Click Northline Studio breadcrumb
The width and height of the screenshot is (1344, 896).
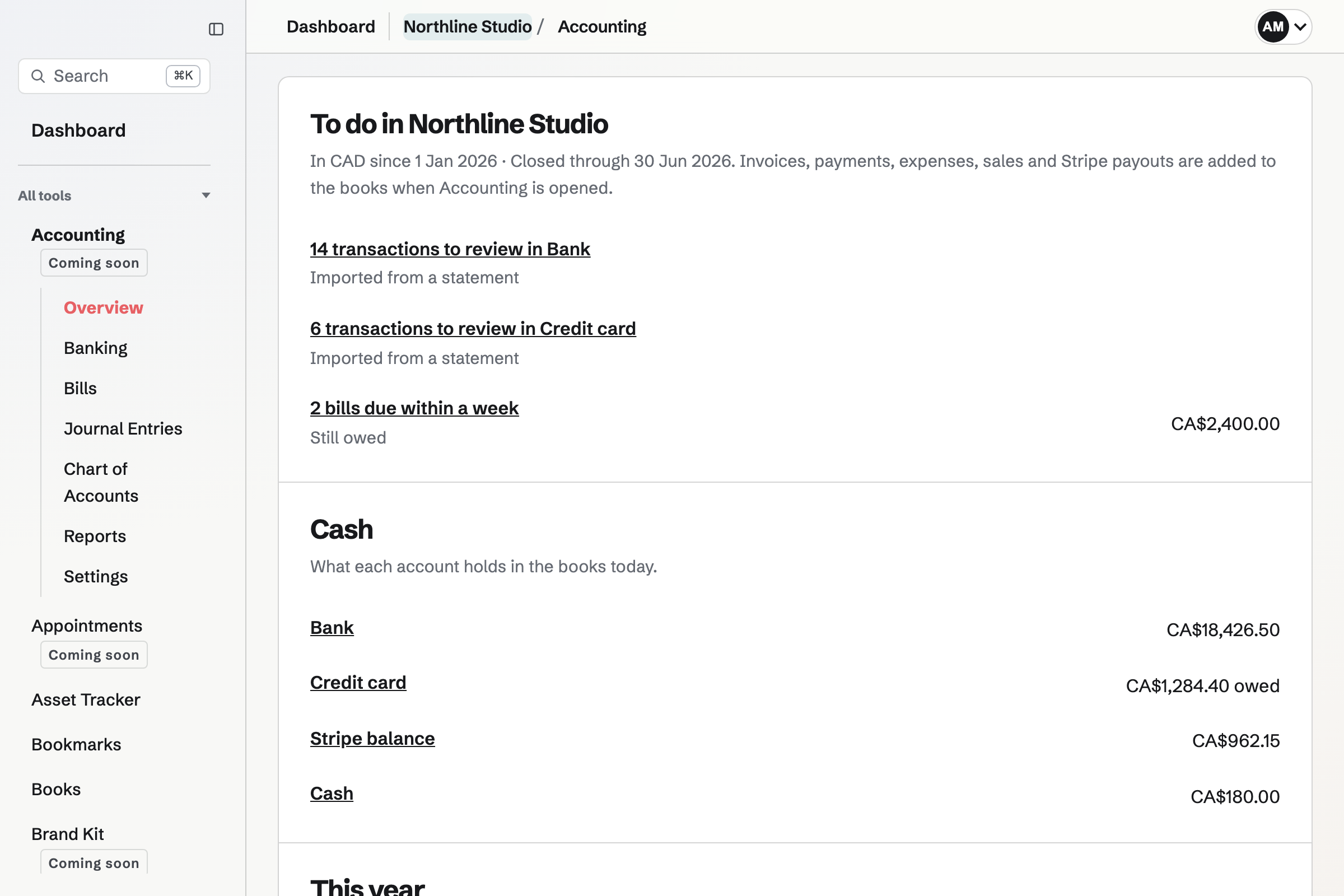468,27
